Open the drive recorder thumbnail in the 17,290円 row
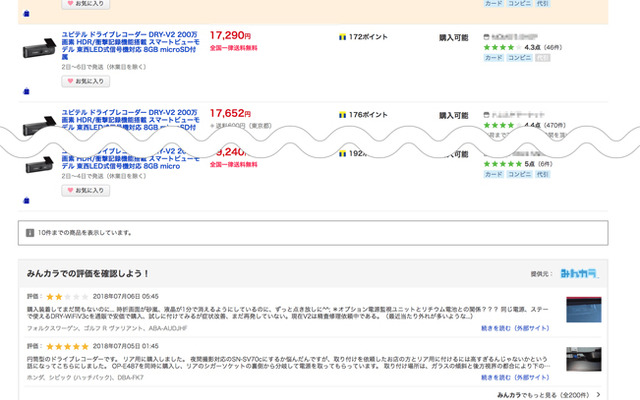The image size is (640, 400). 39,49
